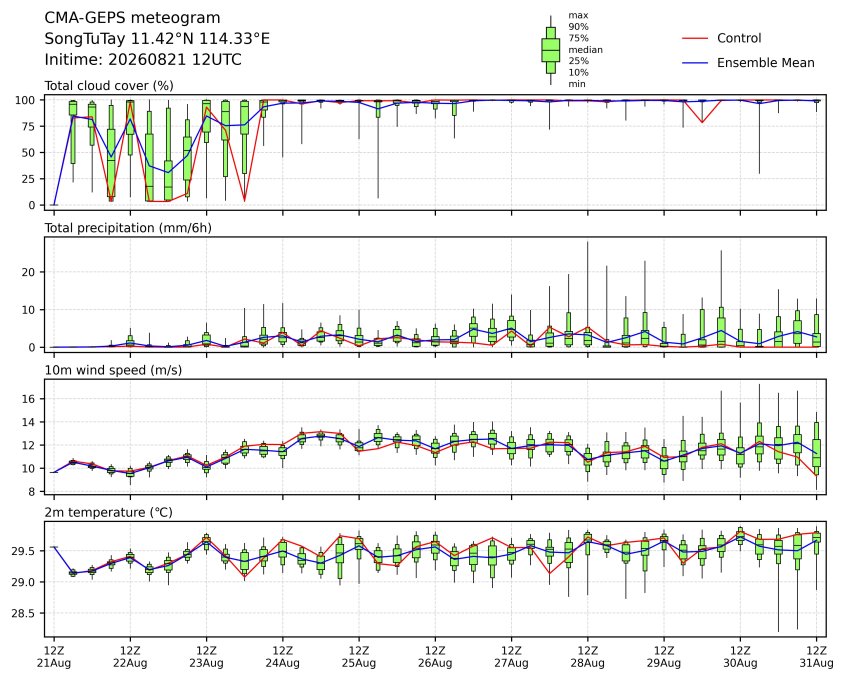Click the 'CMA-GEPS meteogram' title text
The height and width of the screenshot is (680, 845).
[132, 18]
